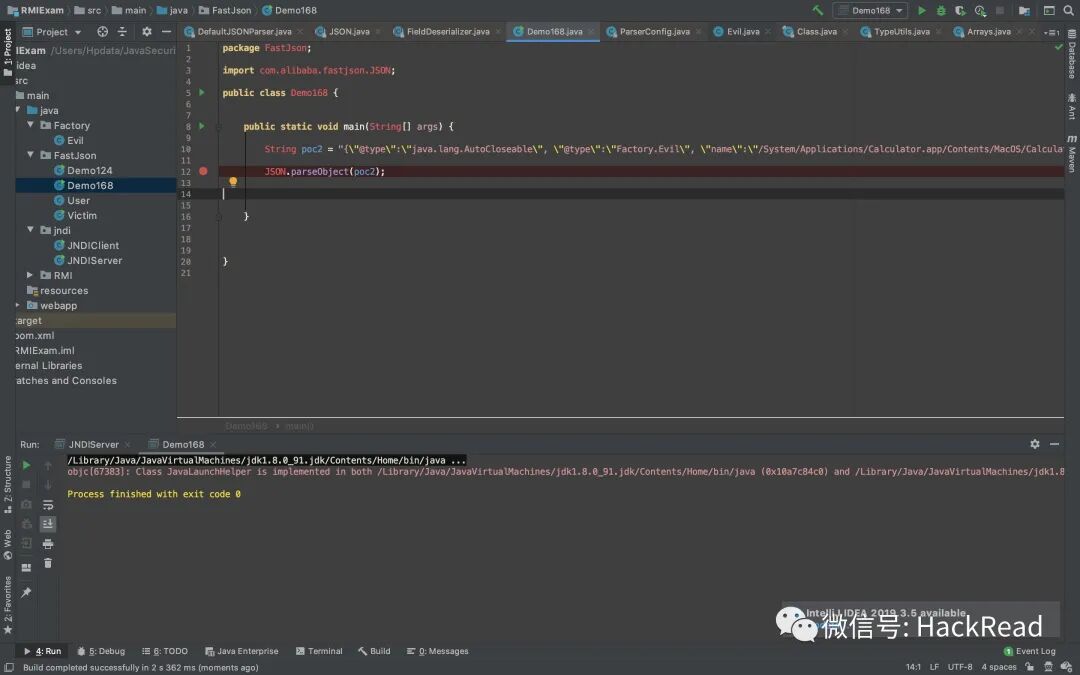Viewport: 1080px width, 675px height.
Task: Select JNDIClient in the project tree
Action: [93, 245]
